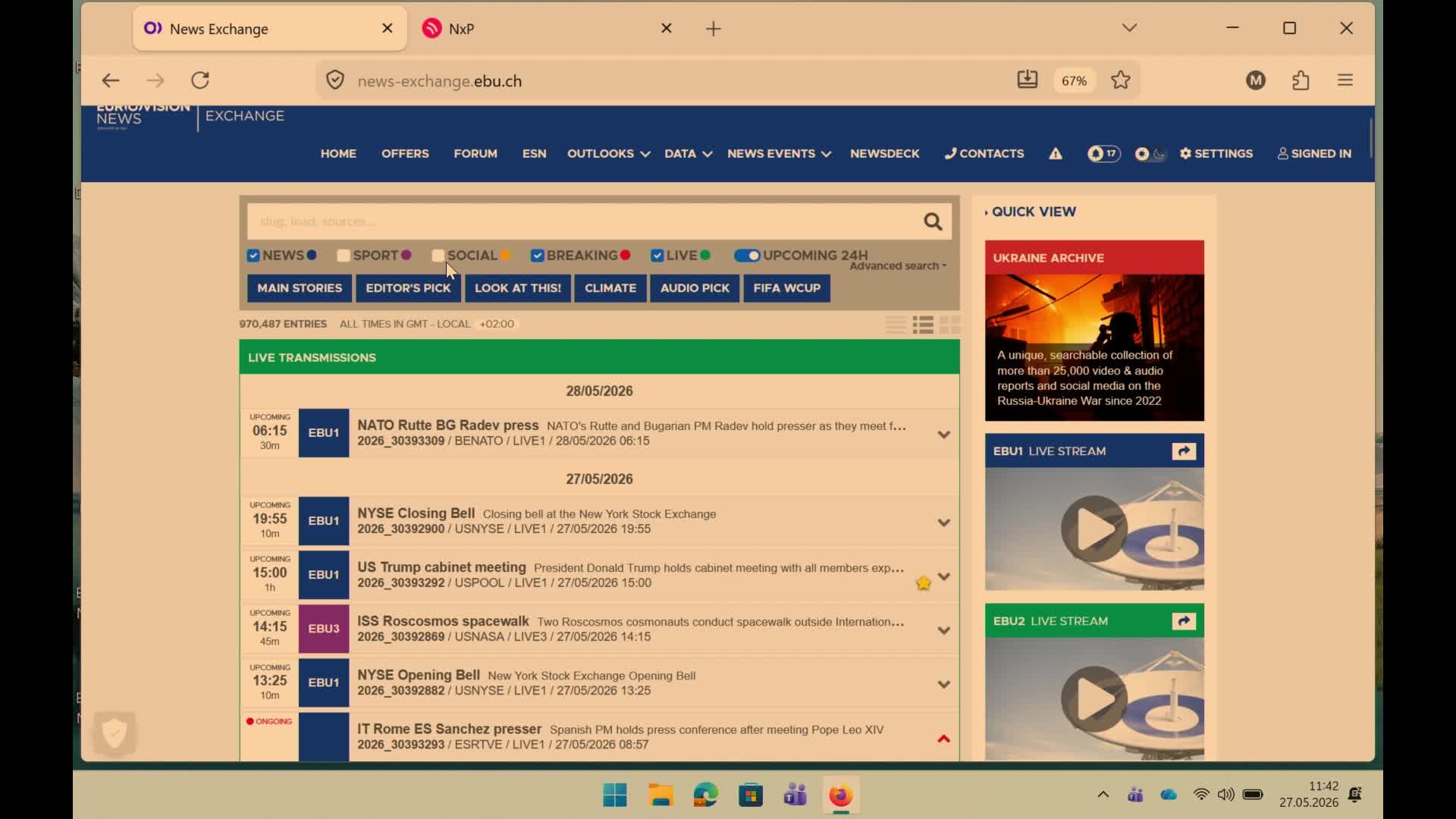
Task: Open Microsoft Teams from taskbar
Action: click(x=795, y=795)
